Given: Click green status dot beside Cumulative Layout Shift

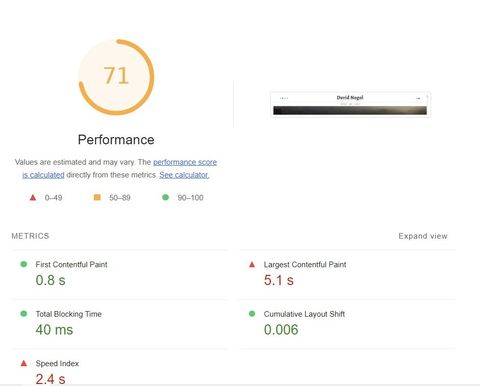Looking at the screenshot, I should (x=252, y=314).
